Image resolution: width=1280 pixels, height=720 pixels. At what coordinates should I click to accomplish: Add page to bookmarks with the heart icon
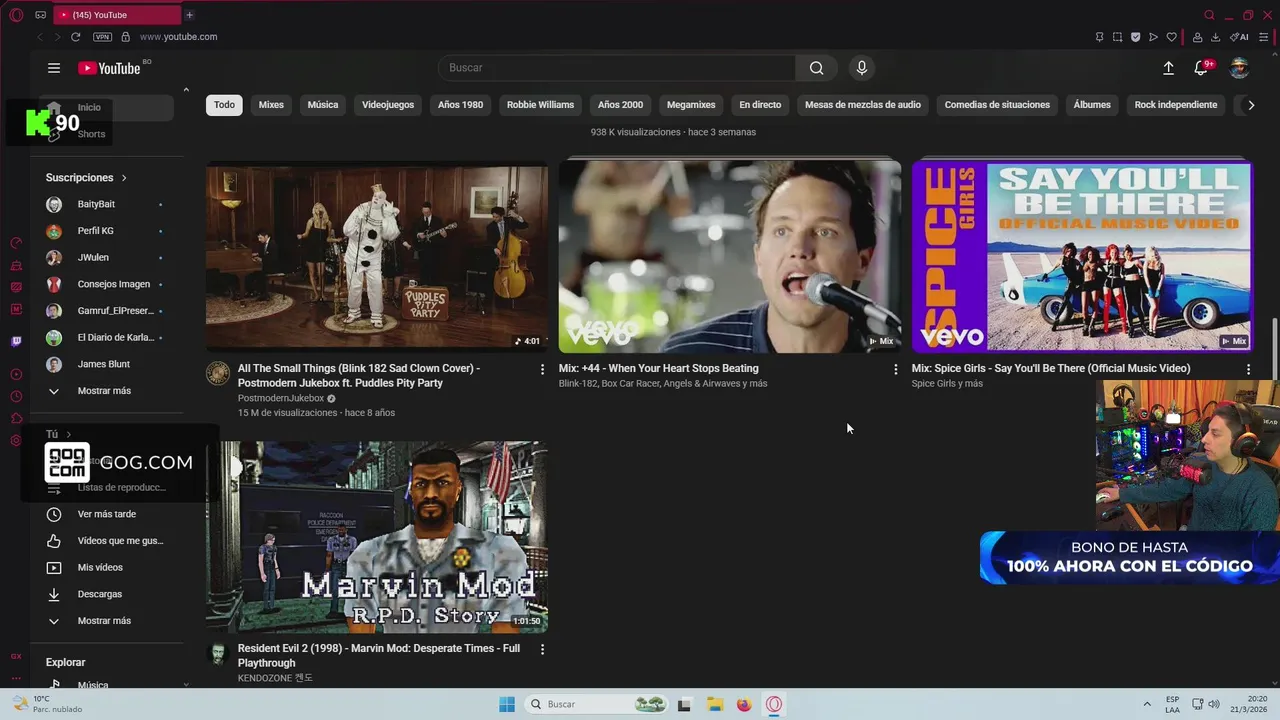click(x=1171, y=37)
